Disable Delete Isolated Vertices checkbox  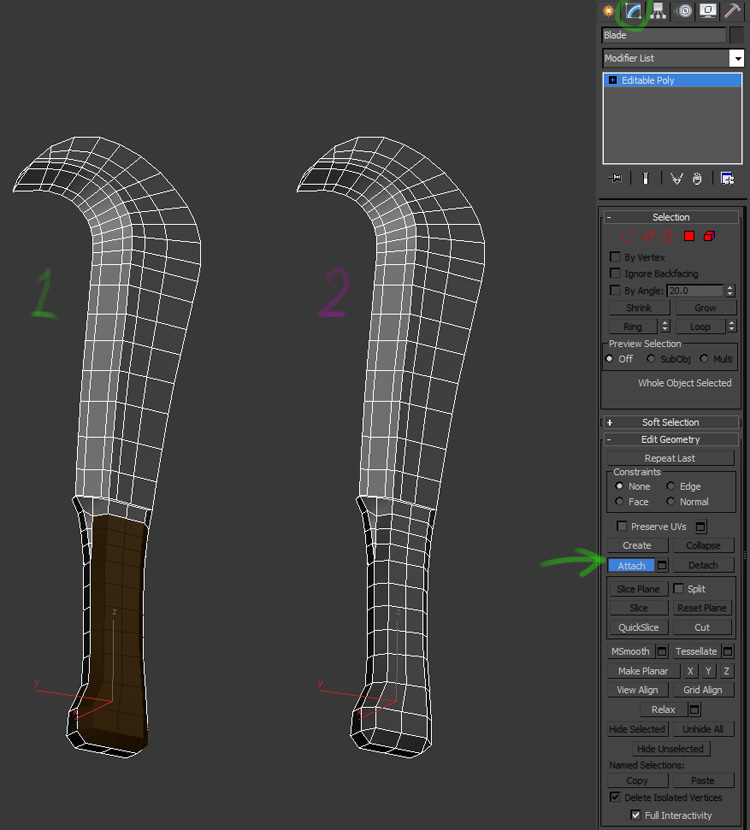pos(615,797)
